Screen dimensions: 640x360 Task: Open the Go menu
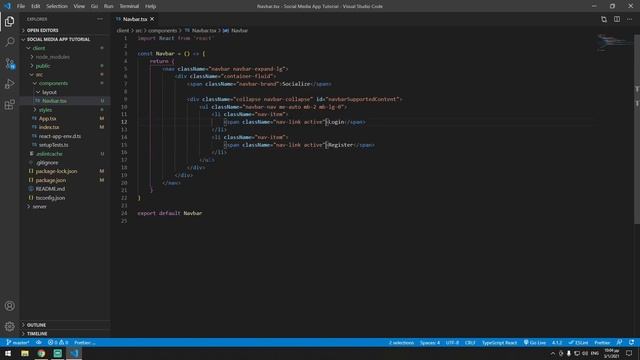click(x=94, y=6)
